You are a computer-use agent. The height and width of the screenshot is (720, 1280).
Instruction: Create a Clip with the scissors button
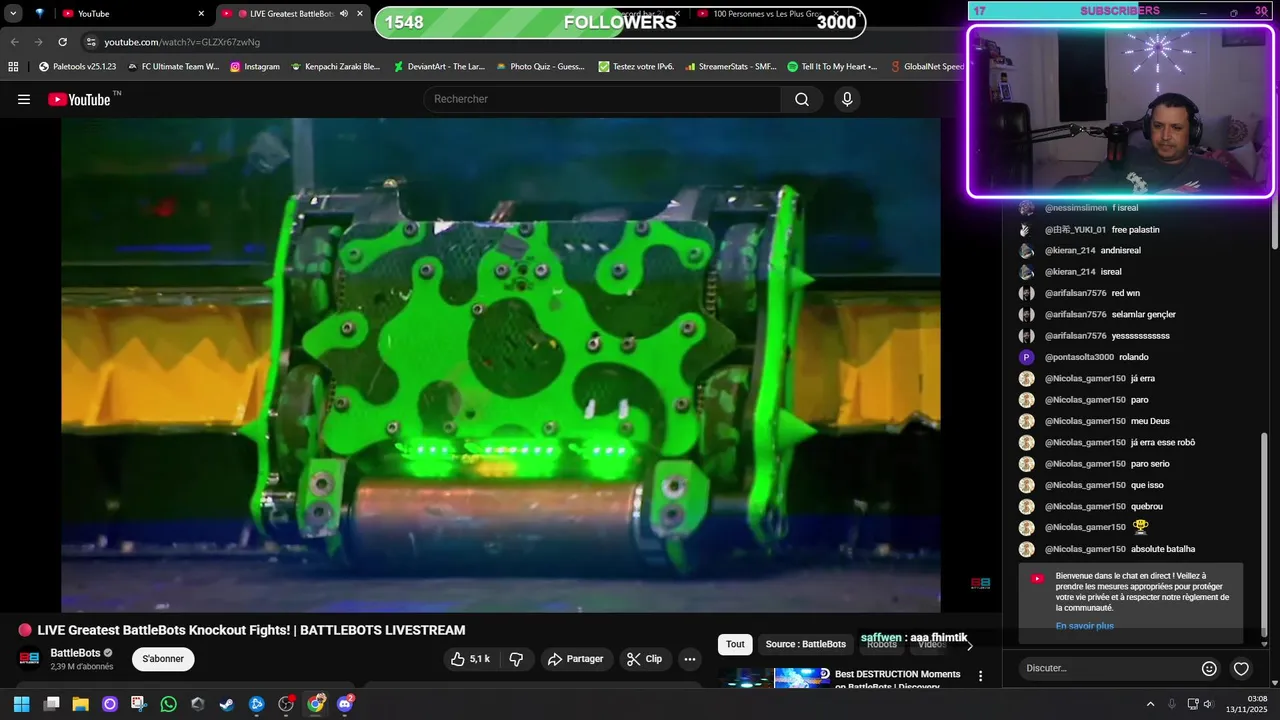[x=644, y=659]
